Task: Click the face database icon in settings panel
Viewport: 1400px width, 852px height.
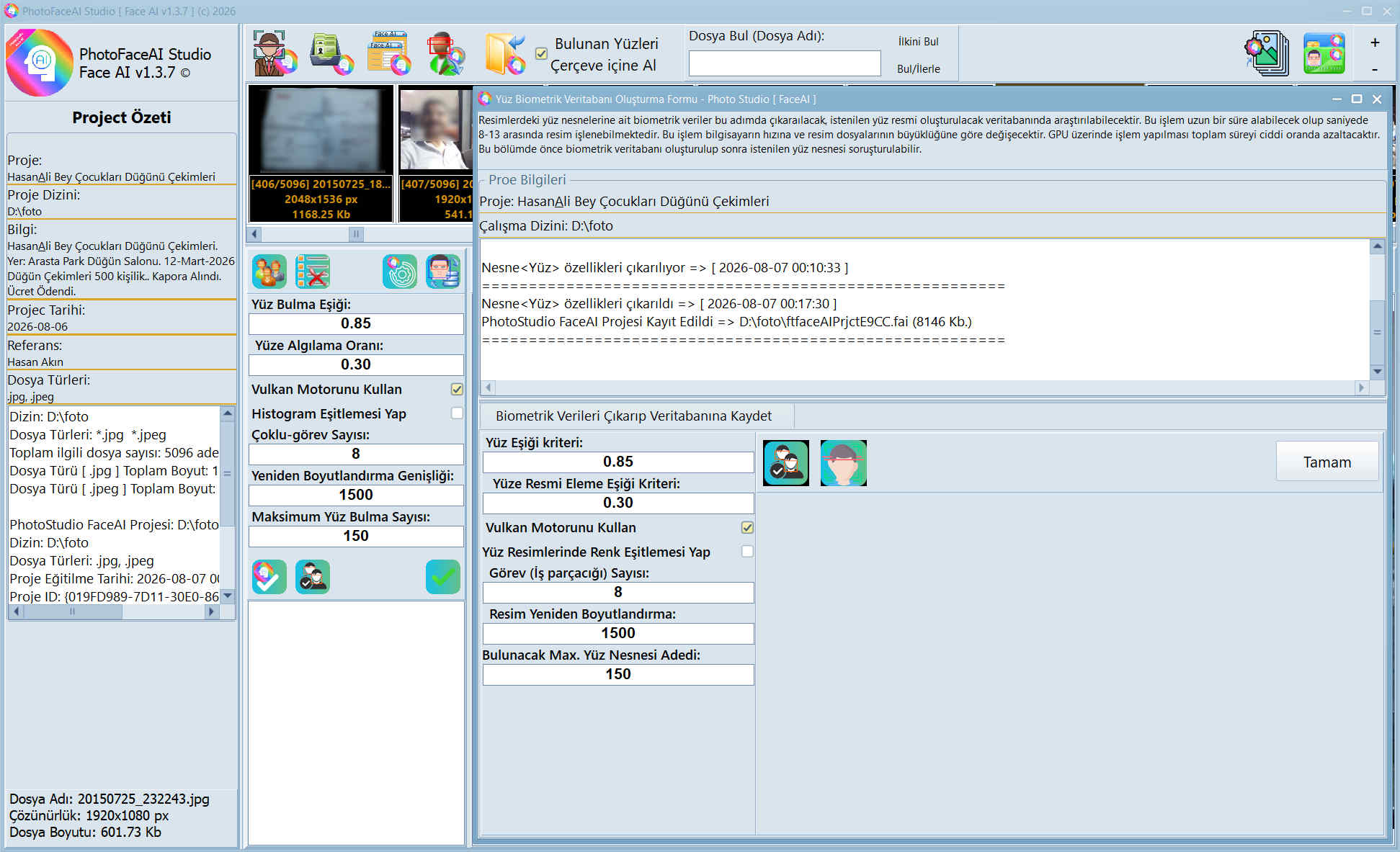Action: (443, 272)
